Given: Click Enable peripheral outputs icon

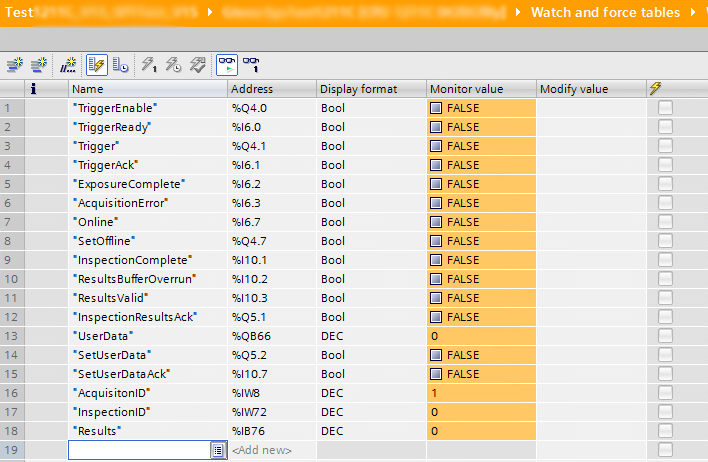Looking at the screenshot, I should pos(198,63).
